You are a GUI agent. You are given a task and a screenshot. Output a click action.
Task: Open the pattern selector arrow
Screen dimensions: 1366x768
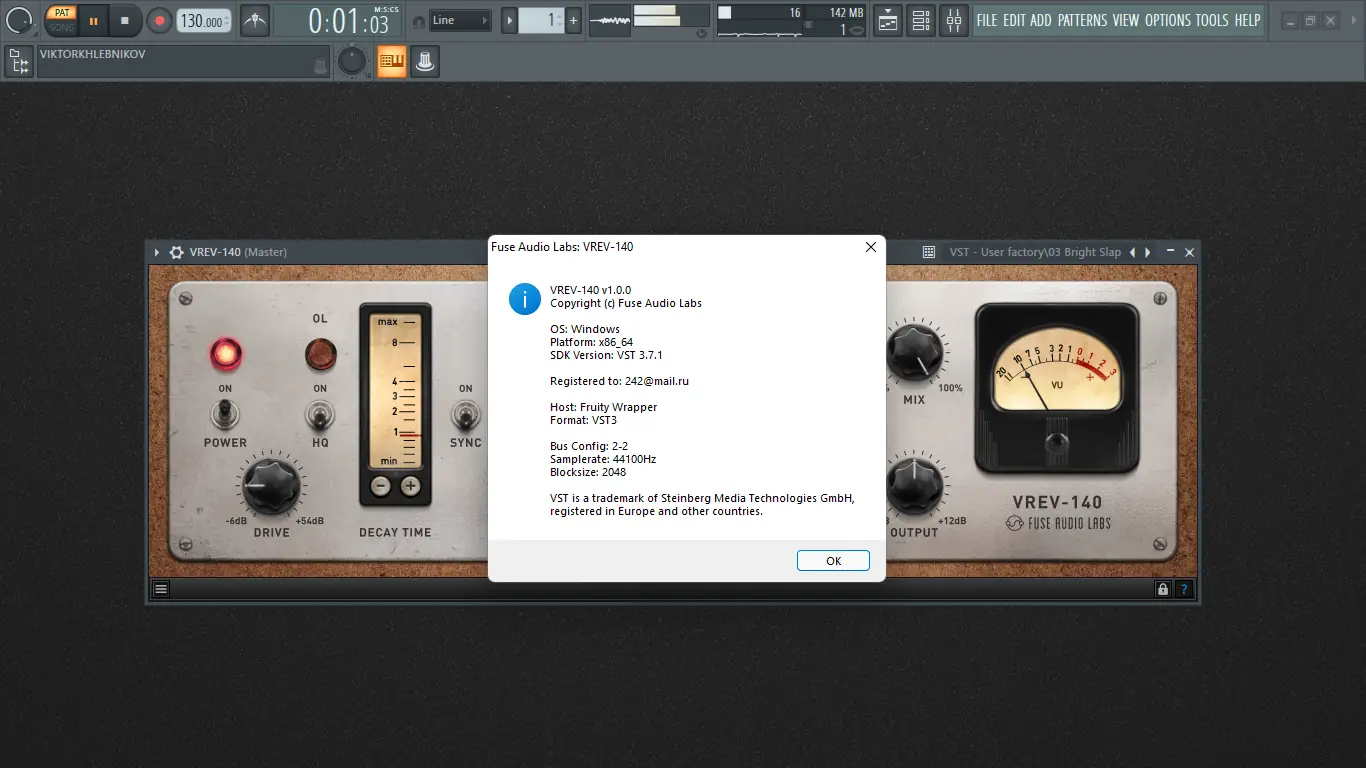tap(509, 20)
